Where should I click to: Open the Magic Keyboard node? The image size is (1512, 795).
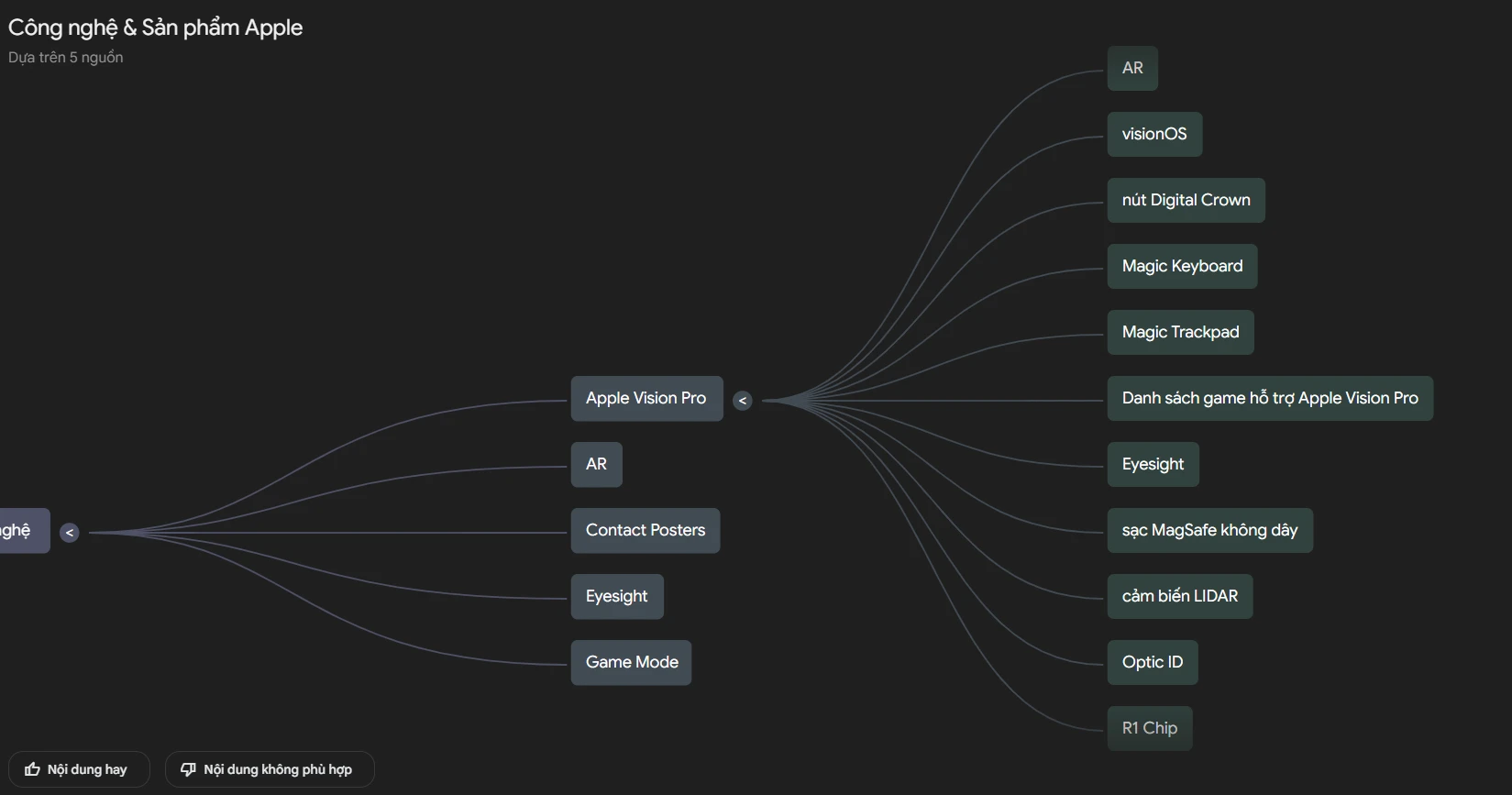(x=1183, y=267)
